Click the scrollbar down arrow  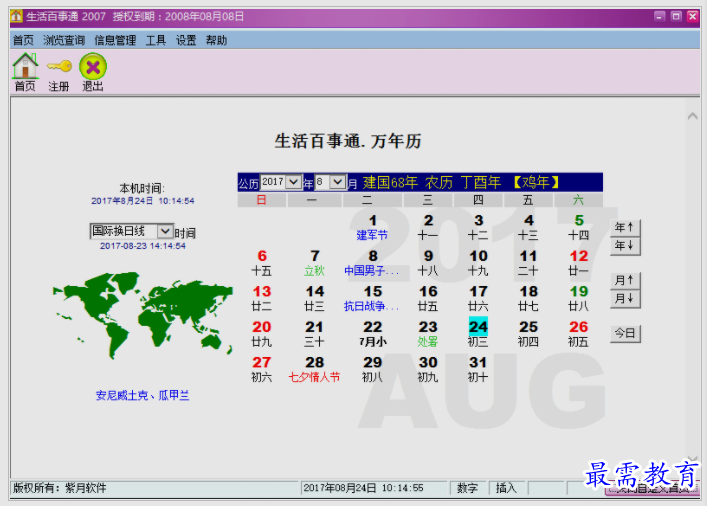[693, 459]
